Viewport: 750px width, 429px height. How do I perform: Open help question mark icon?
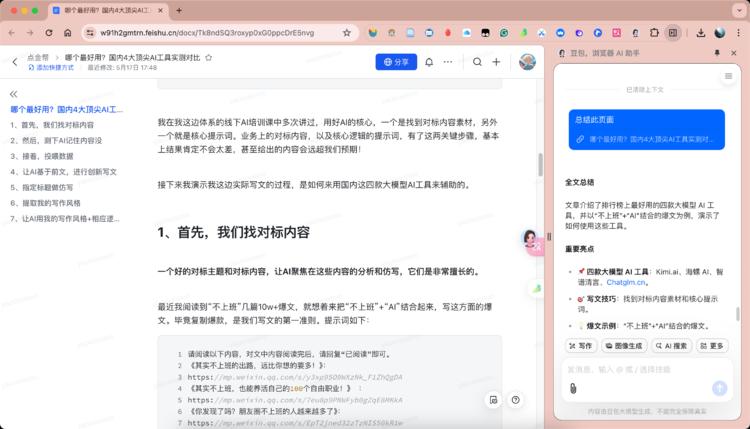pyautogui.click(x=515, y=400)
